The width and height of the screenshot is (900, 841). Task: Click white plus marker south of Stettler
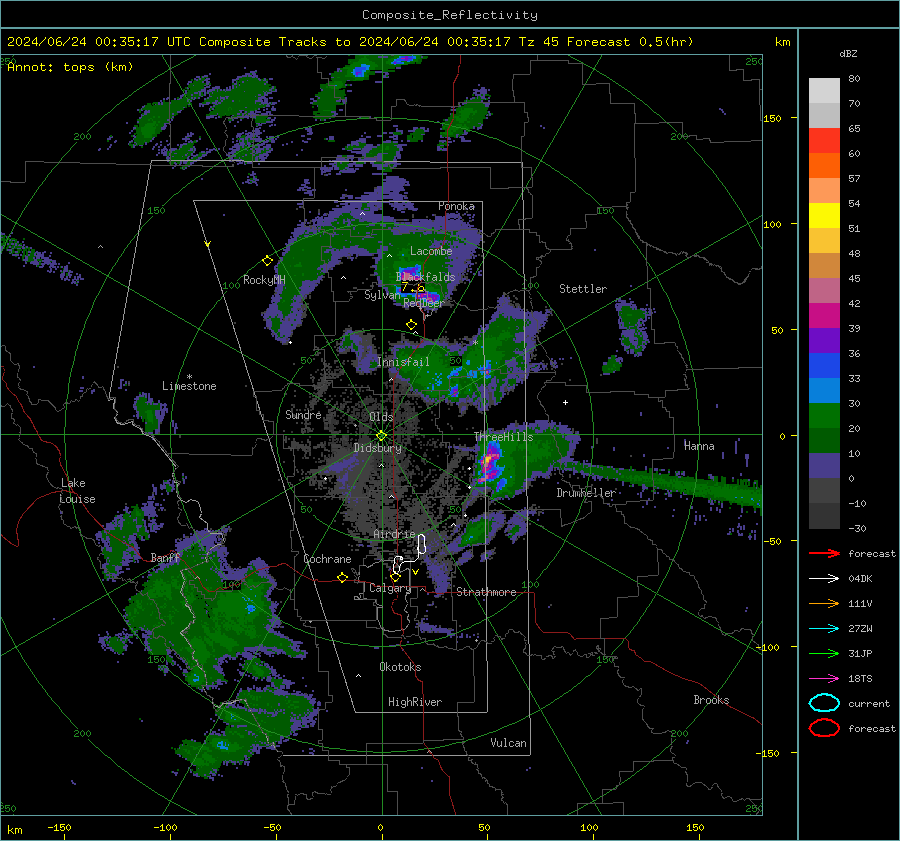tap(565, 402)
